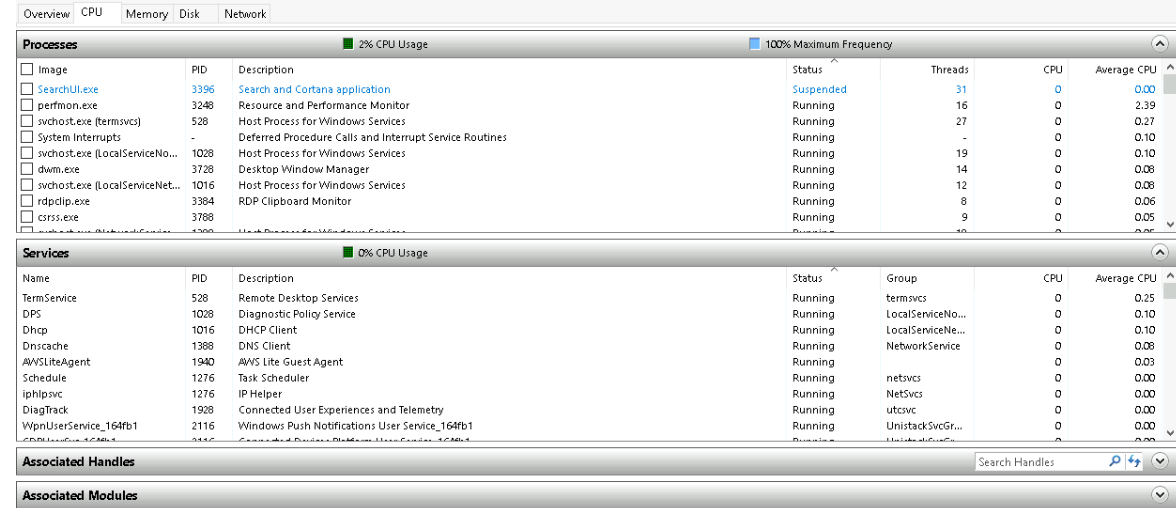Tick the checkbox for perfmon.exe
This screenshot has width=1176, height=508.
pos(28,105)
